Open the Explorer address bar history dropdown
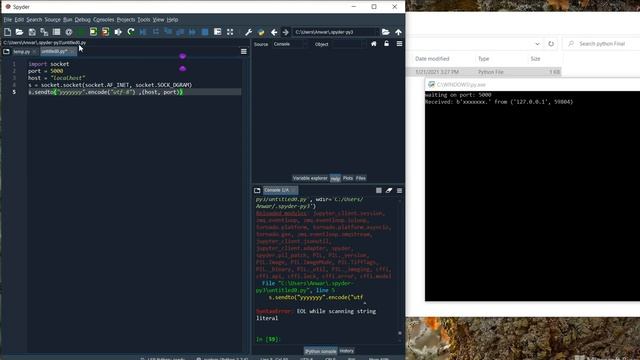640x360 pixels. tap(537, 44)
